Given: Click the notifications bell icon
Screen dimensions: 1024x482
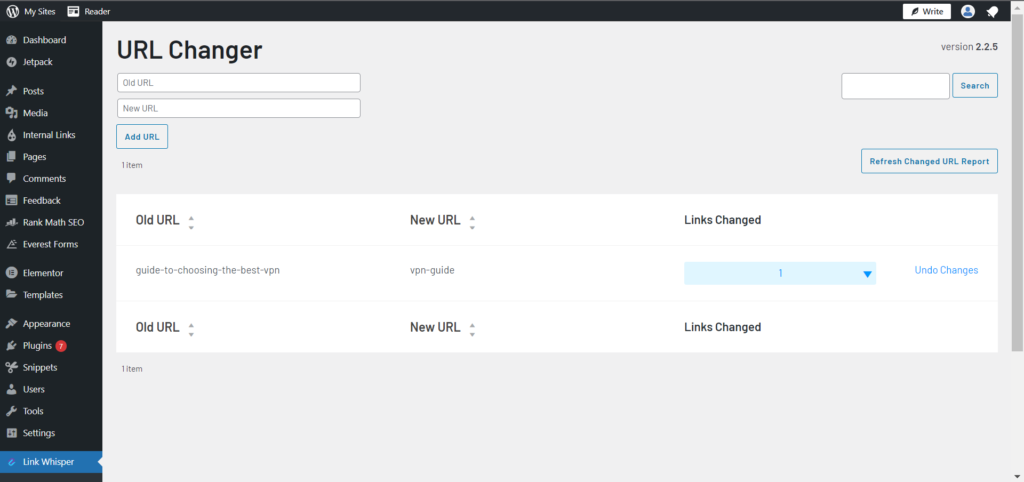Looking at the screenshot, I should (992, 11).
